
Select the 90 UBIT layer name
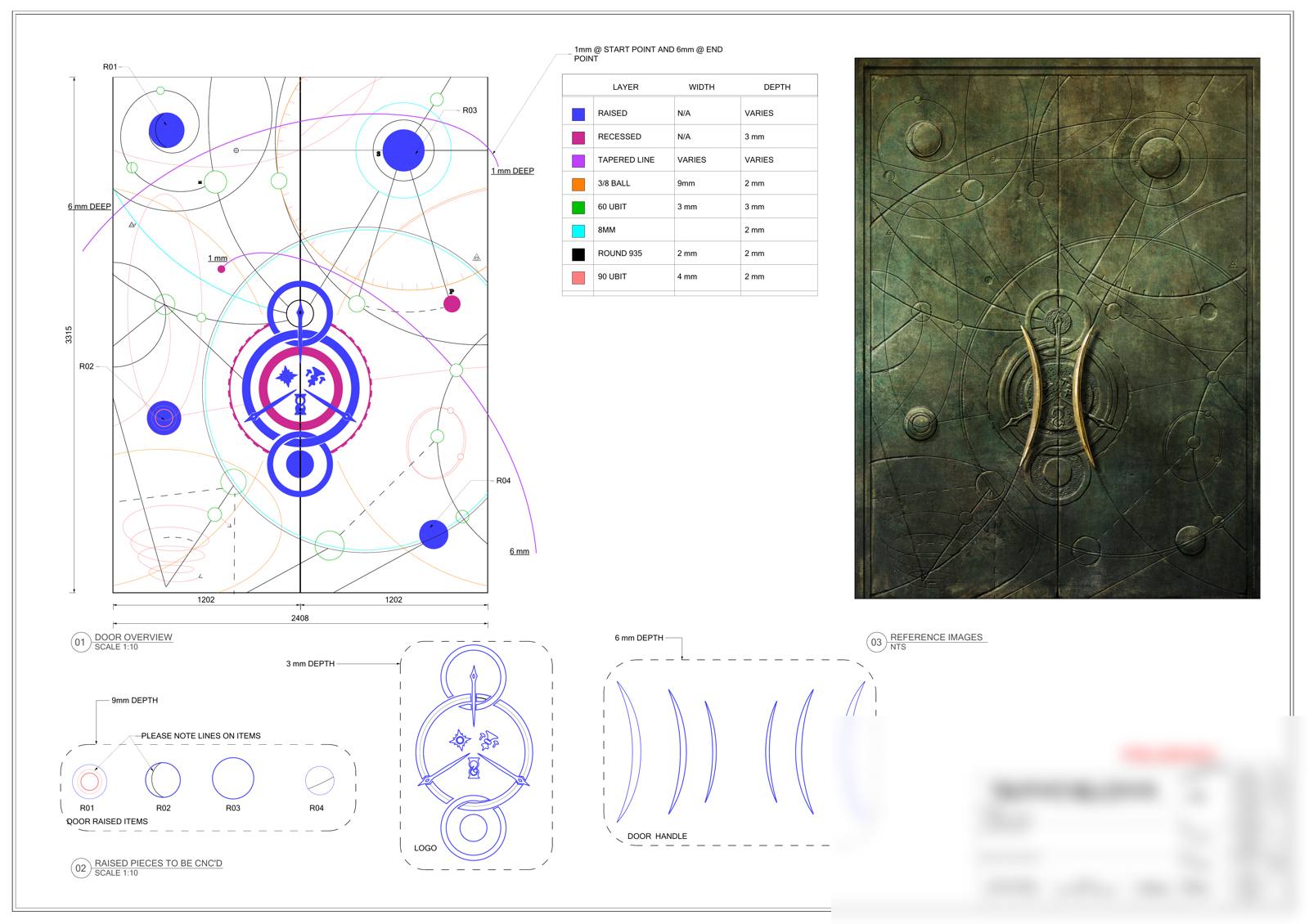click(x=612, y=276)
